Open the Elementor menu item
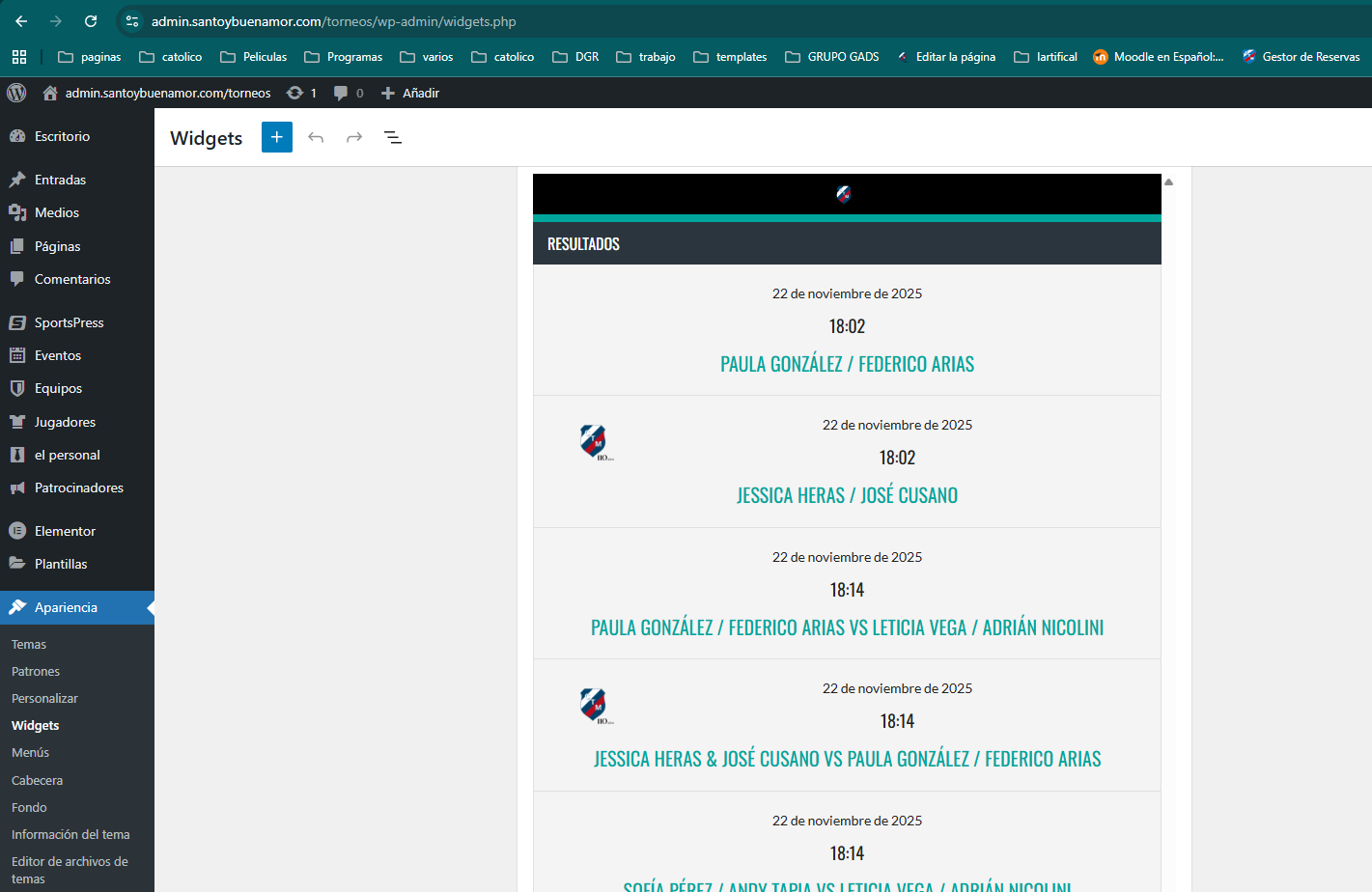The height and width of the screenshot is (892, 1372). point(65,531)
